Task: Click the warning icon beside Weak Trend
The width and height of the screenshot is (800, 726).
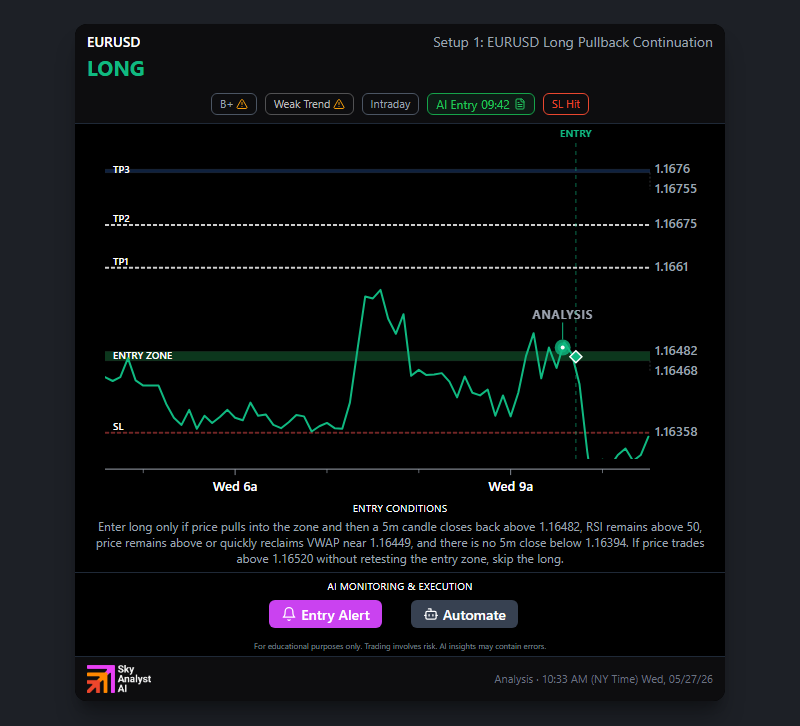Action: [339, 104]
